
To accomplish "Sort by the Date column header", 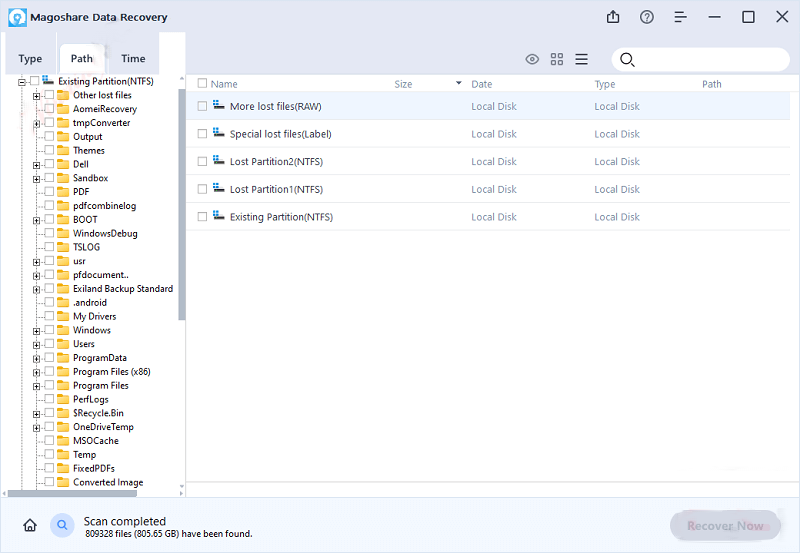I will coord(482,84).
